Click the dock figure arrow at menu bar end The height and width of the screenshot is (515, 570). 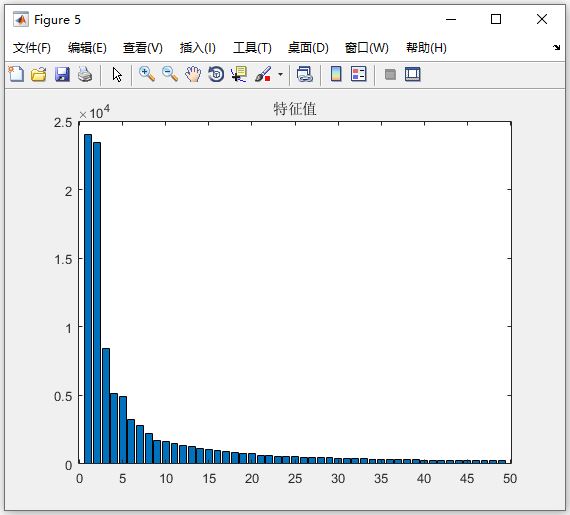click(x=556, y=47)
